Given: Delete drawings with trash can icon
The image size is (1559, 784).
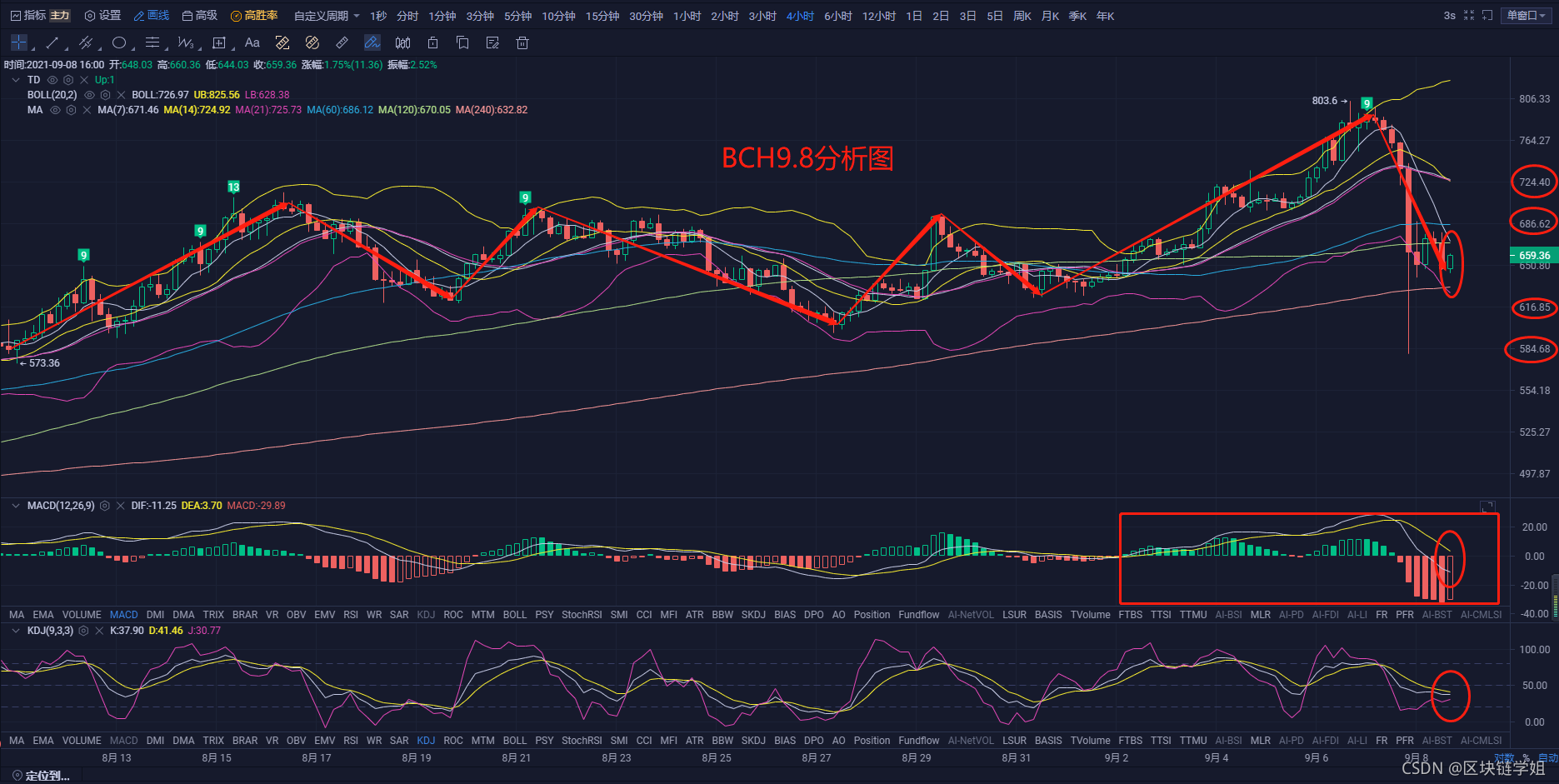Looking at the screenshot, I should pos(522,42).
